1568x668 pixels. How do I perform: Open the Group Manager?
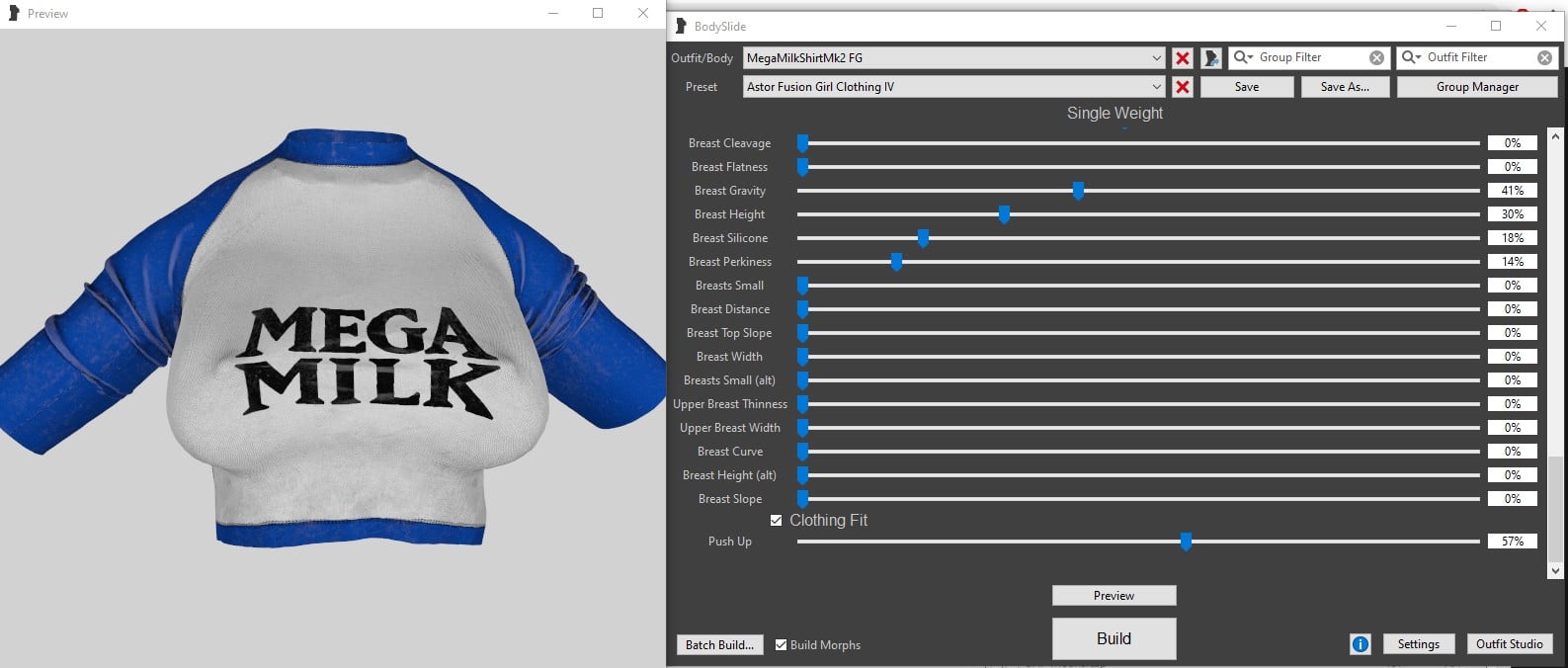(x=1477, y=87)
